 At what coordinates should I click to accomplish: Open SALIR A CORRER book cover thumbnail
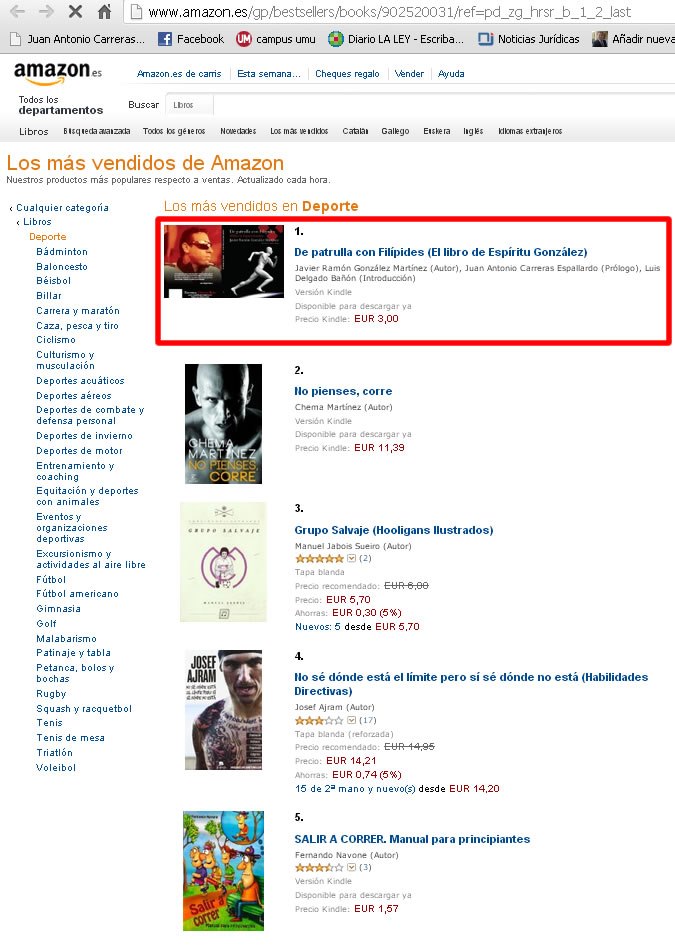click(x=224, y=871)
